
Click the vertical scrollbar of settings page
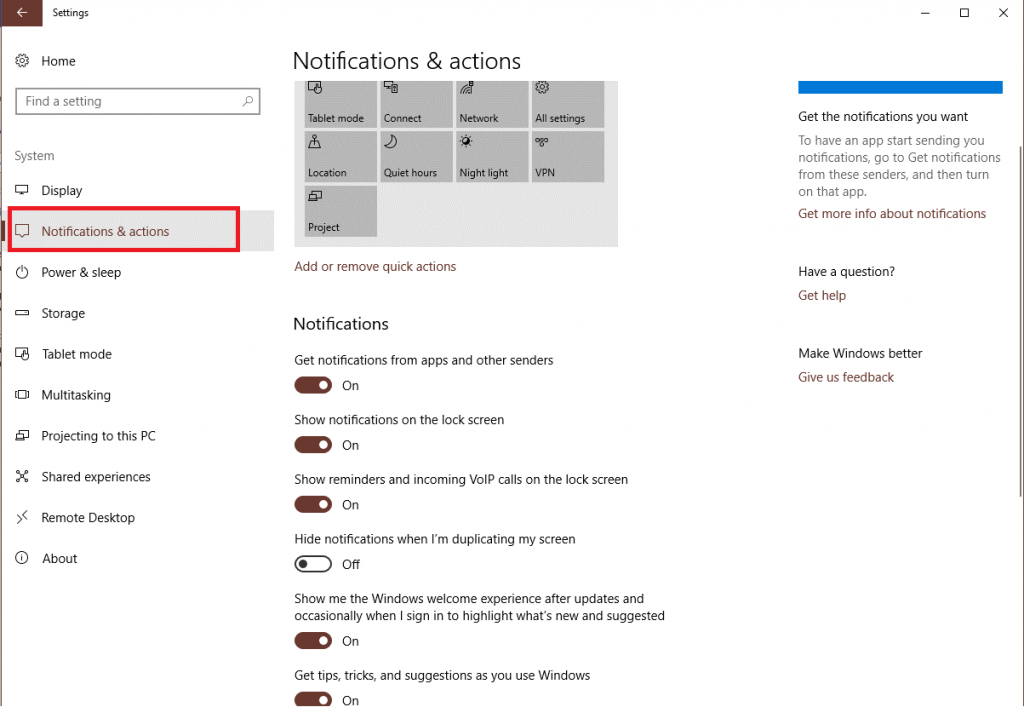coord(1020,320)
